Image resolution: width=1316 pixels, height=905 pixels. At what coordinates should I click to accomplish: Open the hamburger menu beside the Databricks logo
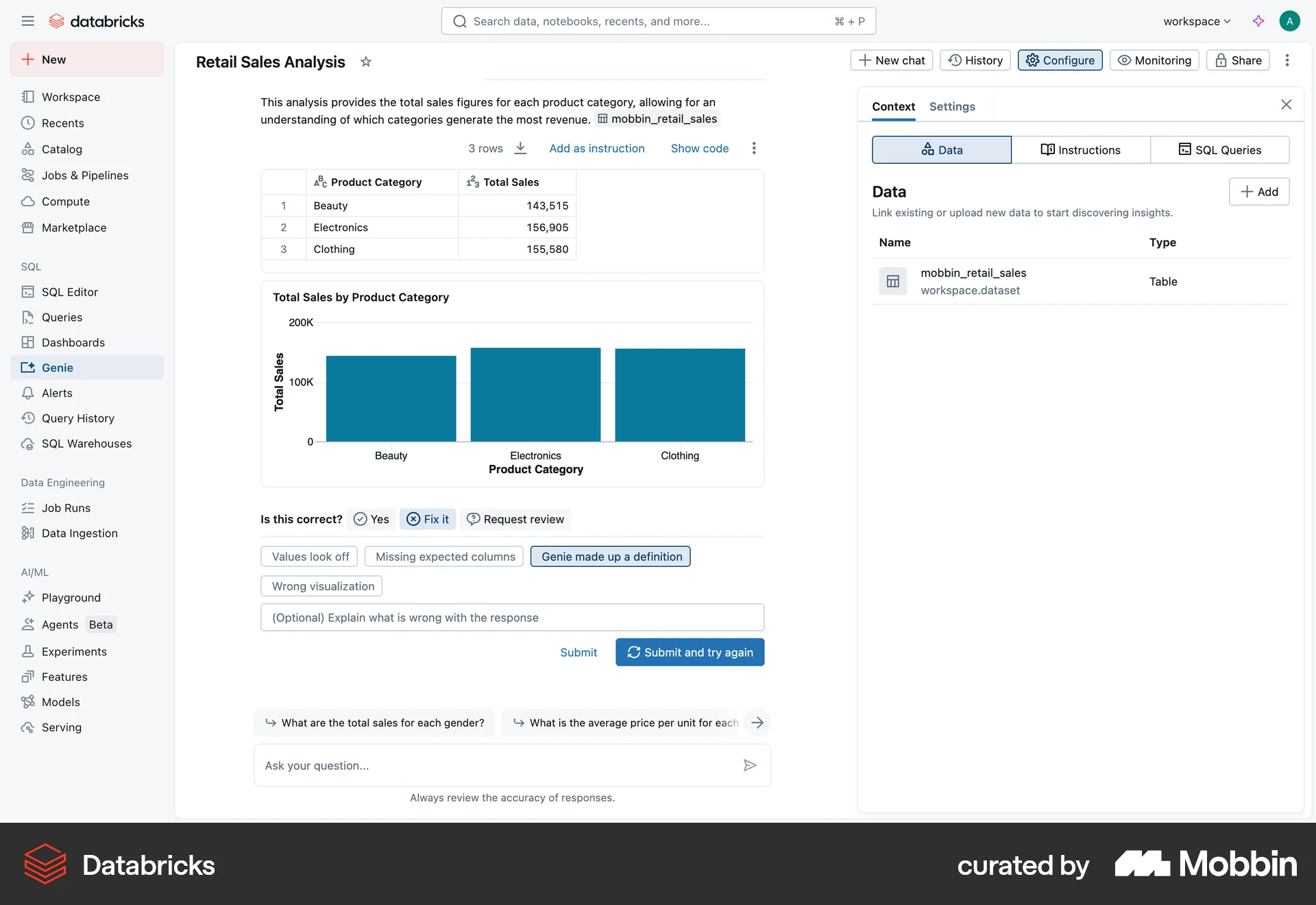[28, 21]
